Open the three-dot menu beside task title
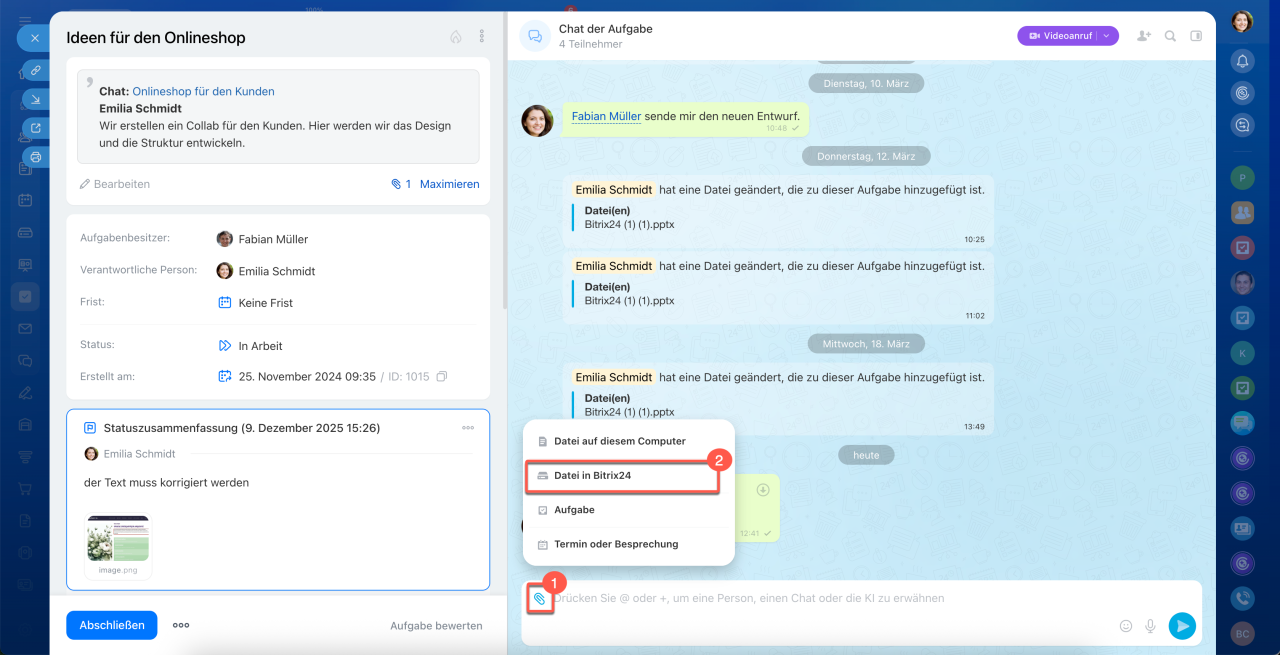 [x=482, y=37]
